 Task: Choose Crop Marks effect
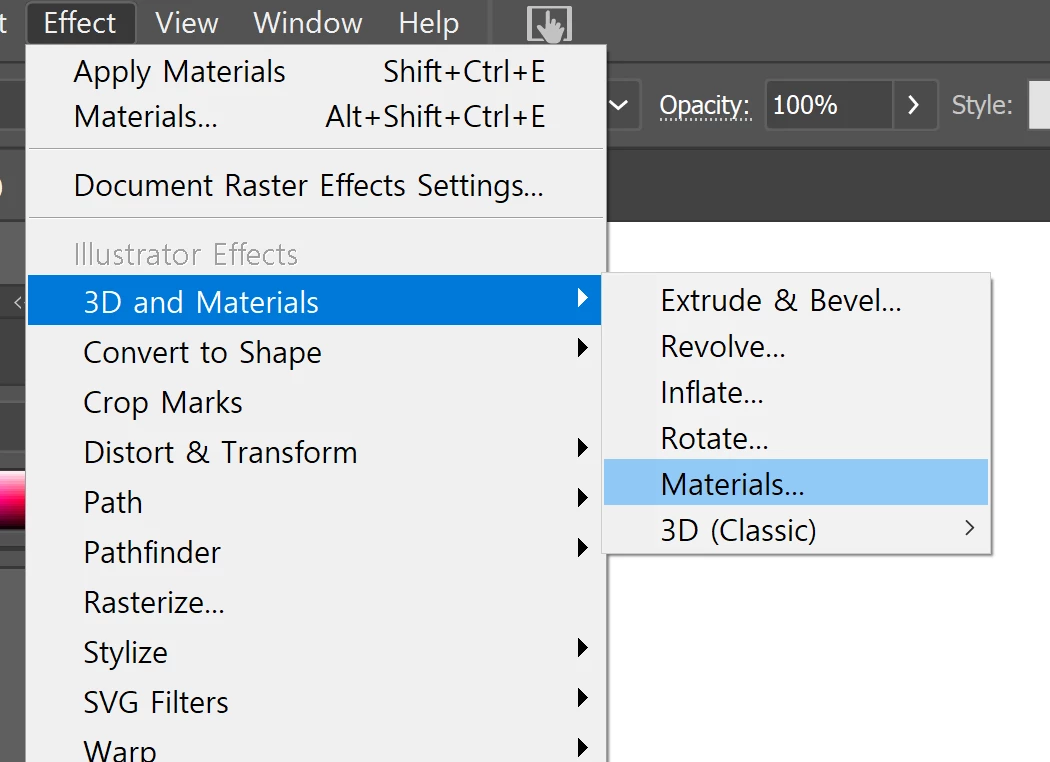(315, 402)
